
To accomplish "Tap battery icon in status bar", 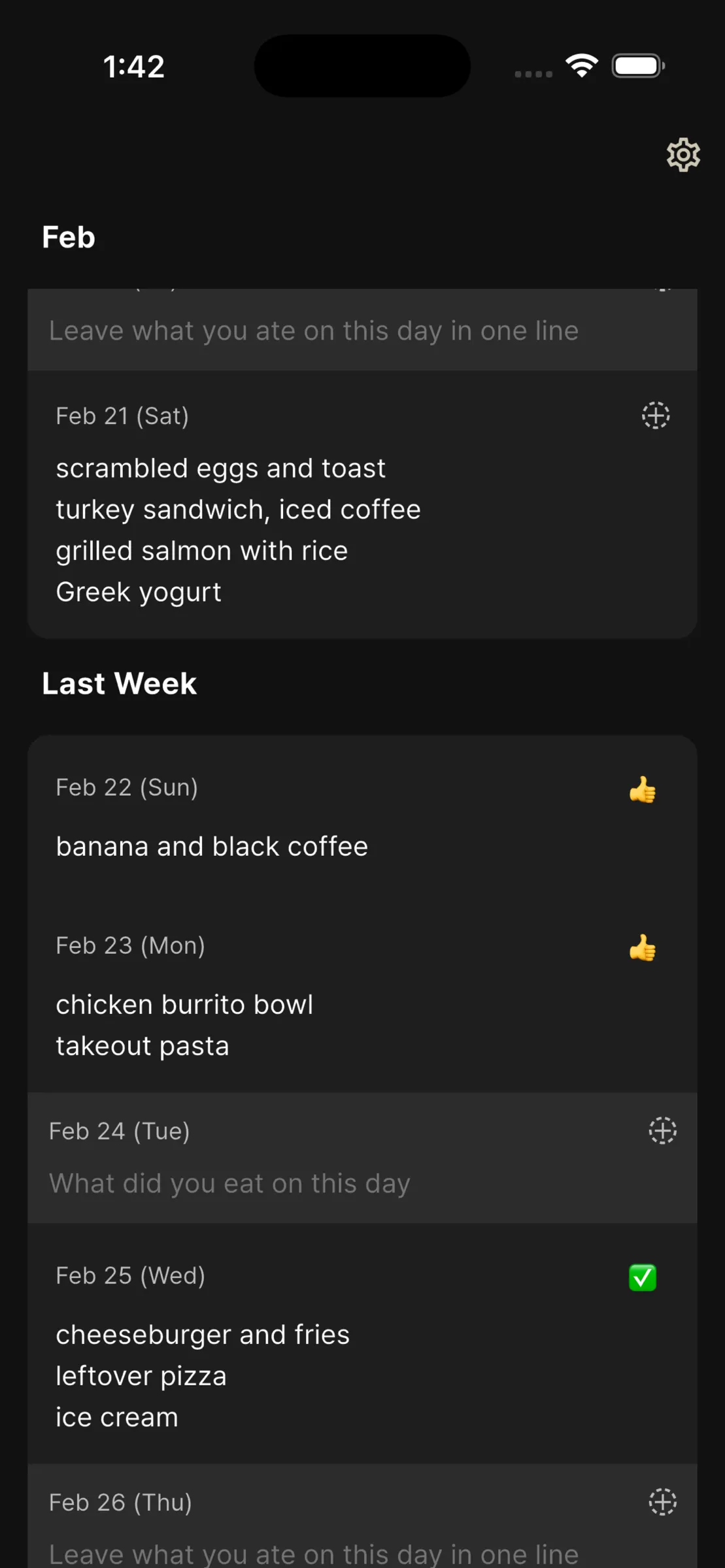I will point(639,66).
